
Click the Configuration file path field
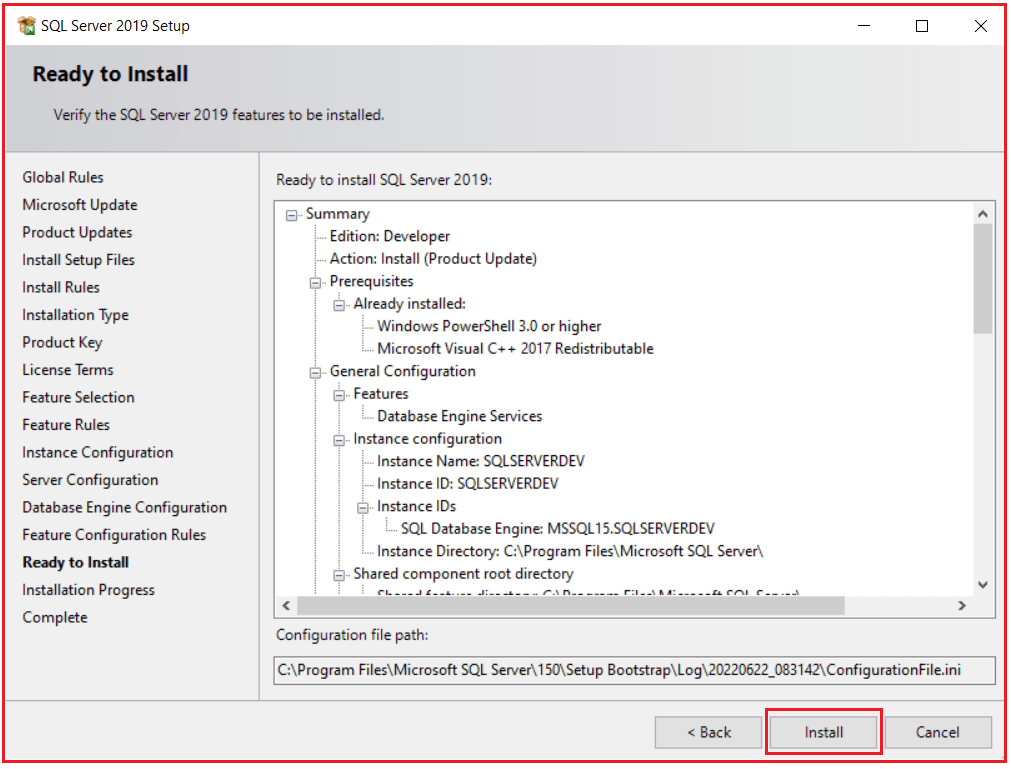coord(634,670)
